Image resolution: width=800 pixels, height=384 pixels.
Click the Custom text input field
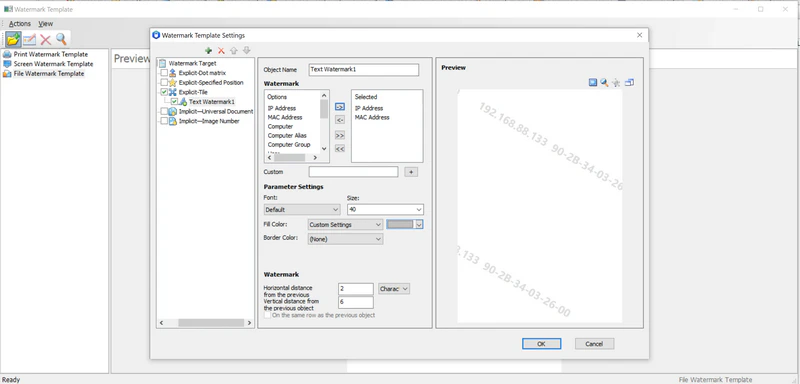click(353, 172)
